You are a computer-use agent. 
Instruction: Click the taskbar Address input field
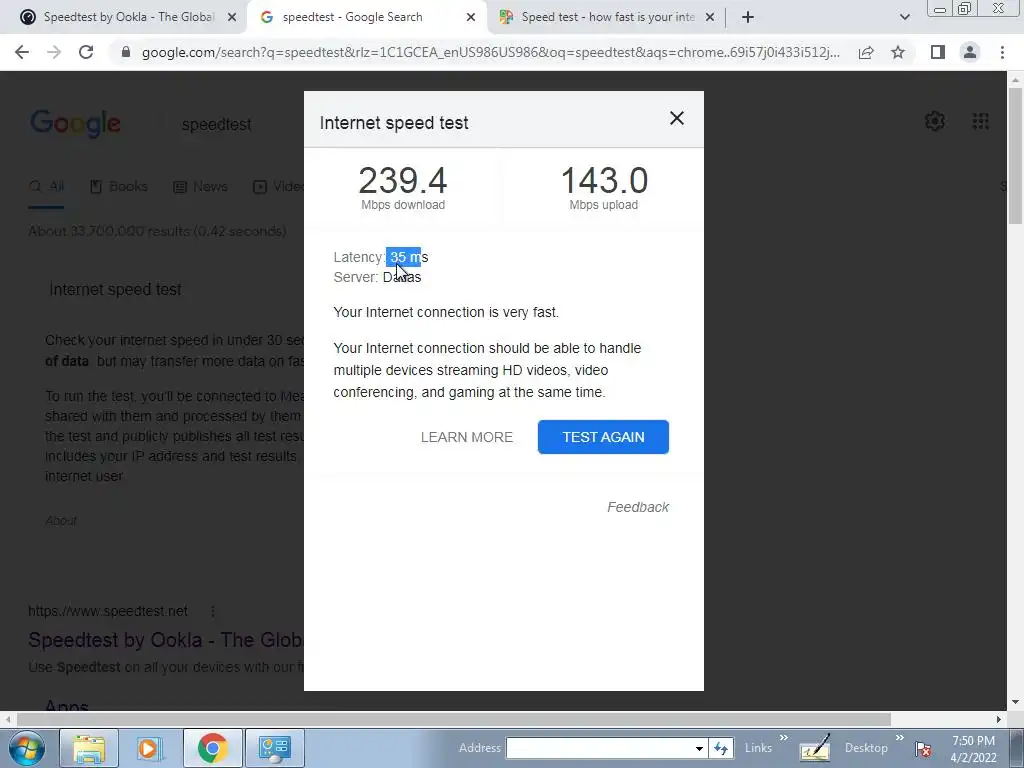600,748
